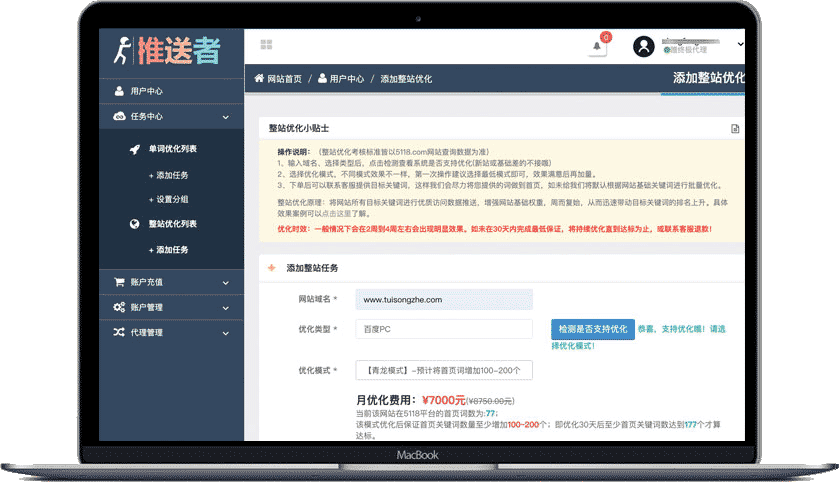
Task: Collapse the 任务中心 menu chevron
Action: pyautogui.click(x=226, y=117)
